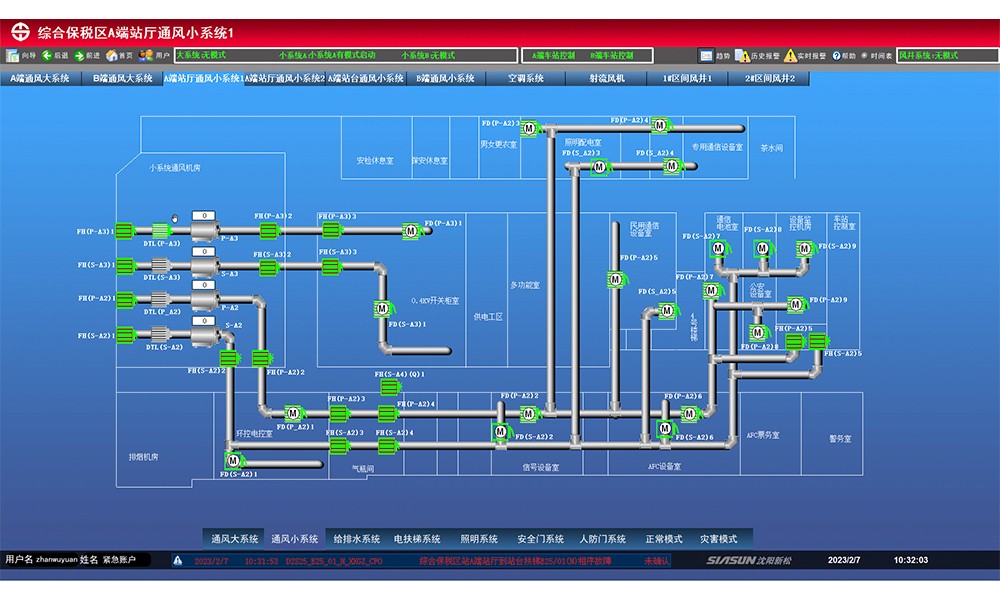Switch to the 射流风机 tab
Viewport: 1000px width, 600px height.
coord(606,78)
